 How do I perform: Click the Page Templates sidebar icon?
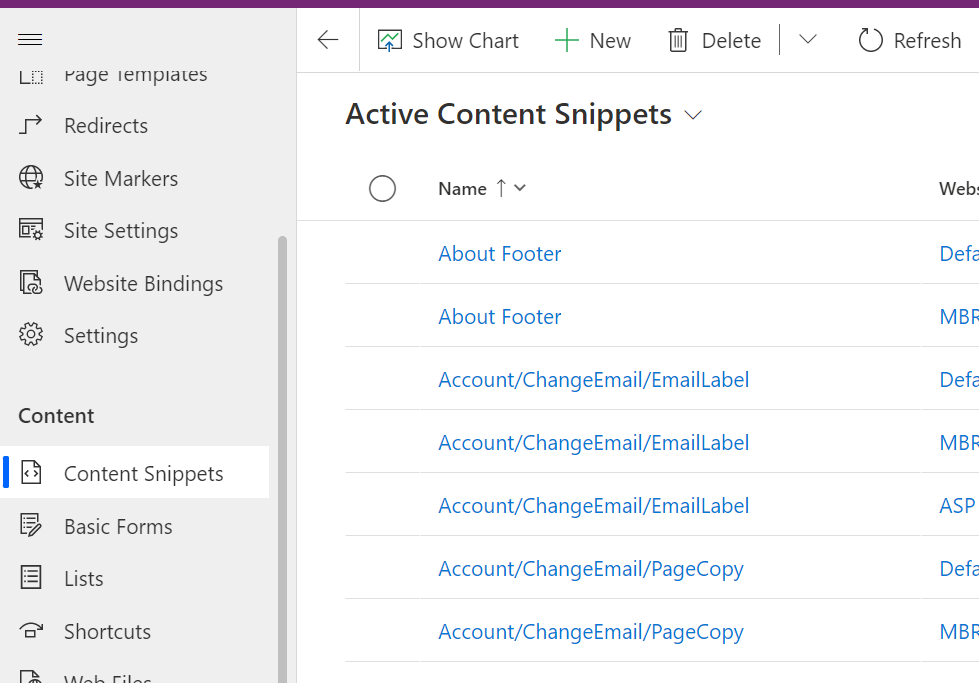(x=31, y=76)
